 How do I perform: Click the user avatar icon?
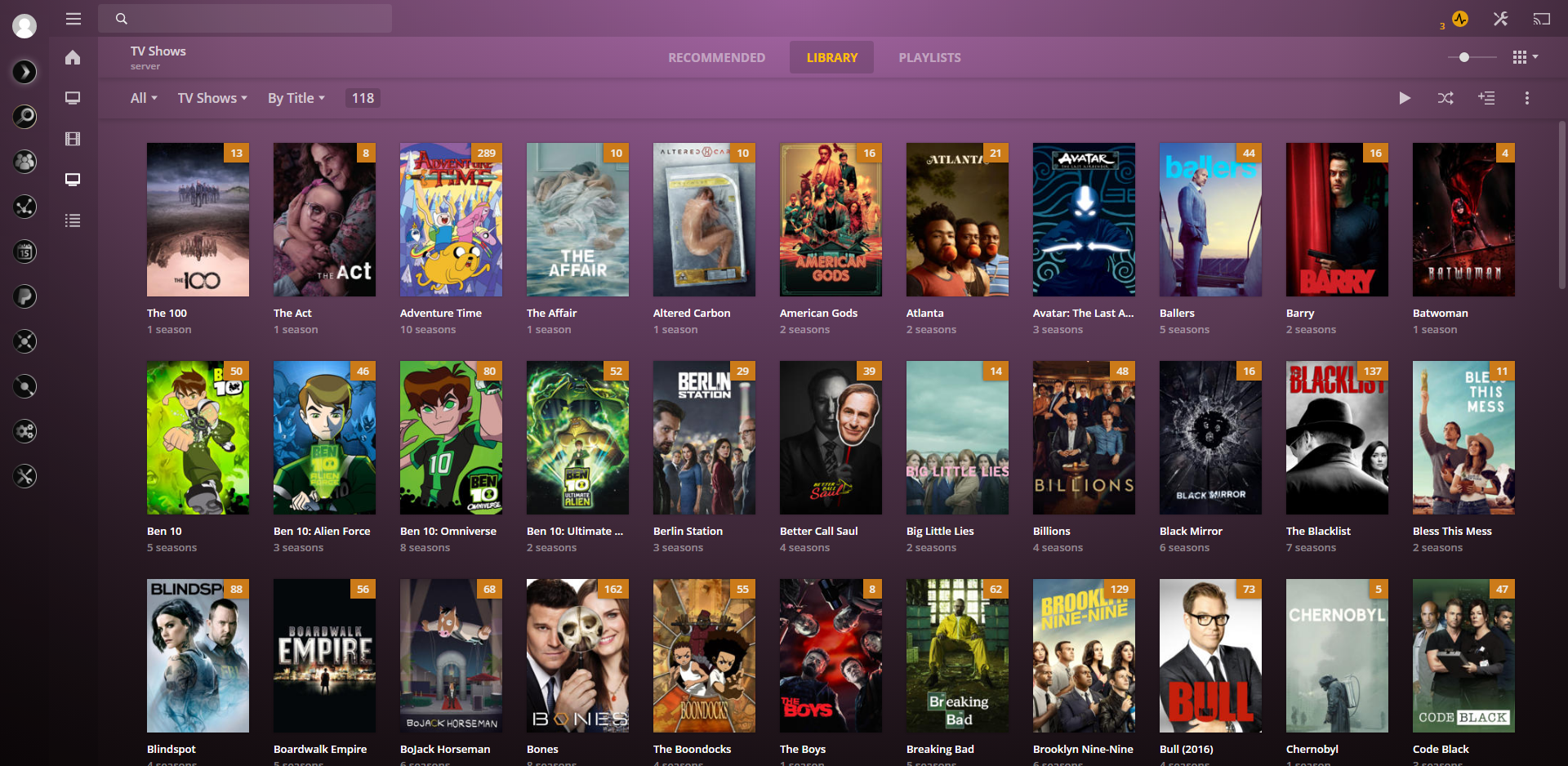point(24,26)
